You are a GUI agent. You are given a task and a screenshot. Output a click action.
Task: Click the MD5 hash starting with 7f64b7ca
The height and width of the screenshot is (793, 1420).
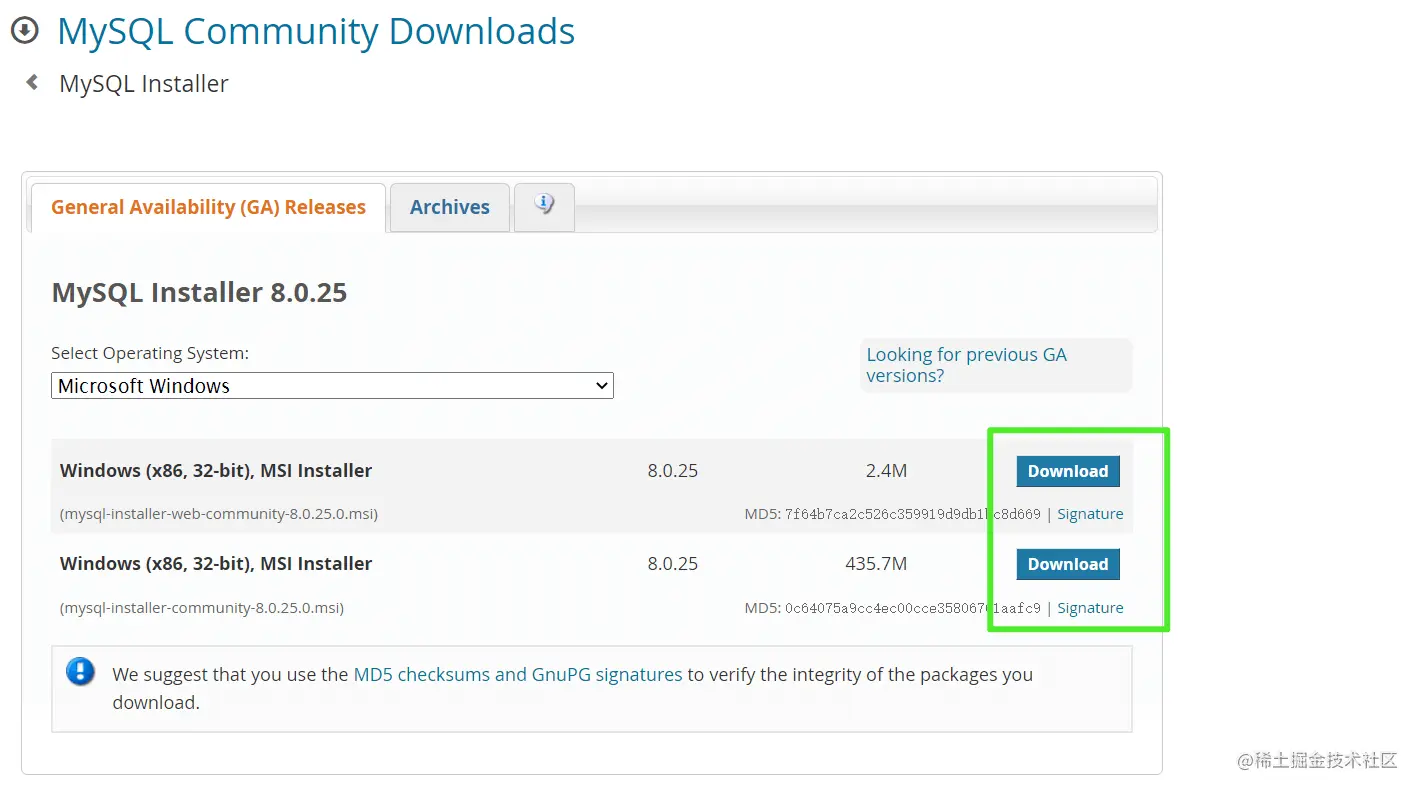tap(913, 514)
